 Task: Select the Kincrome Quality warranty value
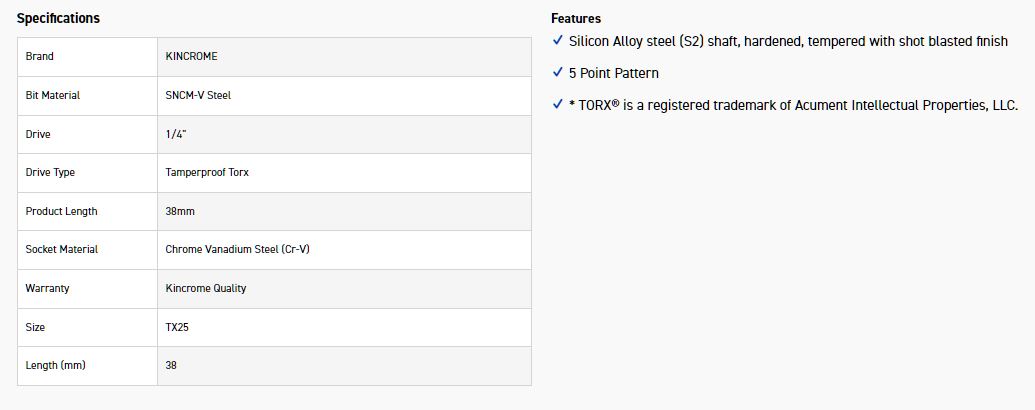click(x=206, y=288)
